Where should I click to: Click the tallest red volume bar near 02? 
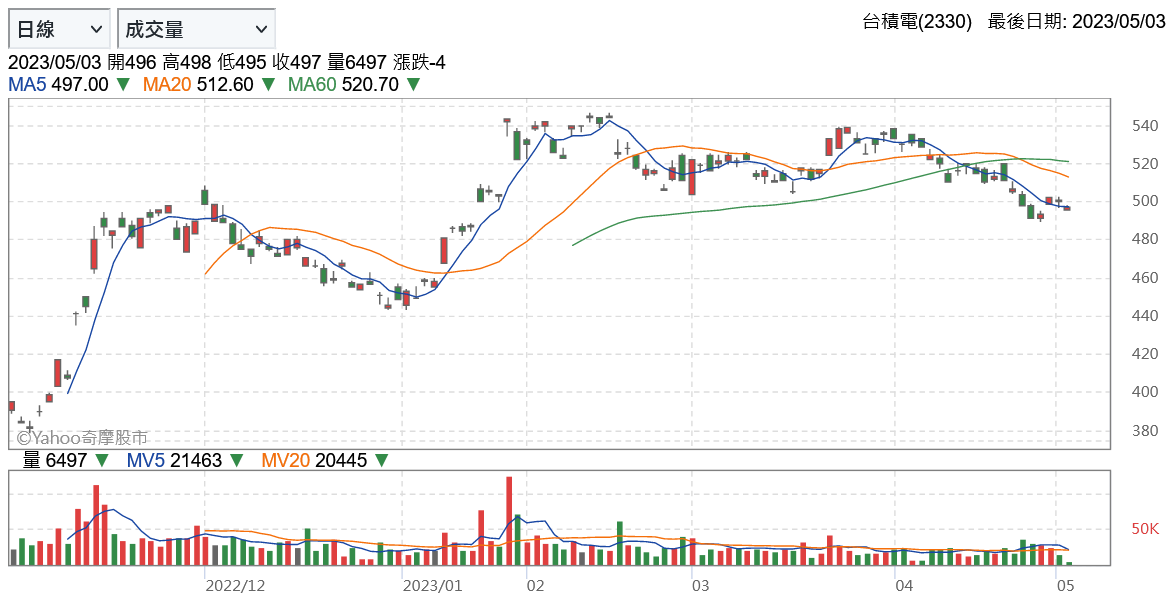click(509, 521)
